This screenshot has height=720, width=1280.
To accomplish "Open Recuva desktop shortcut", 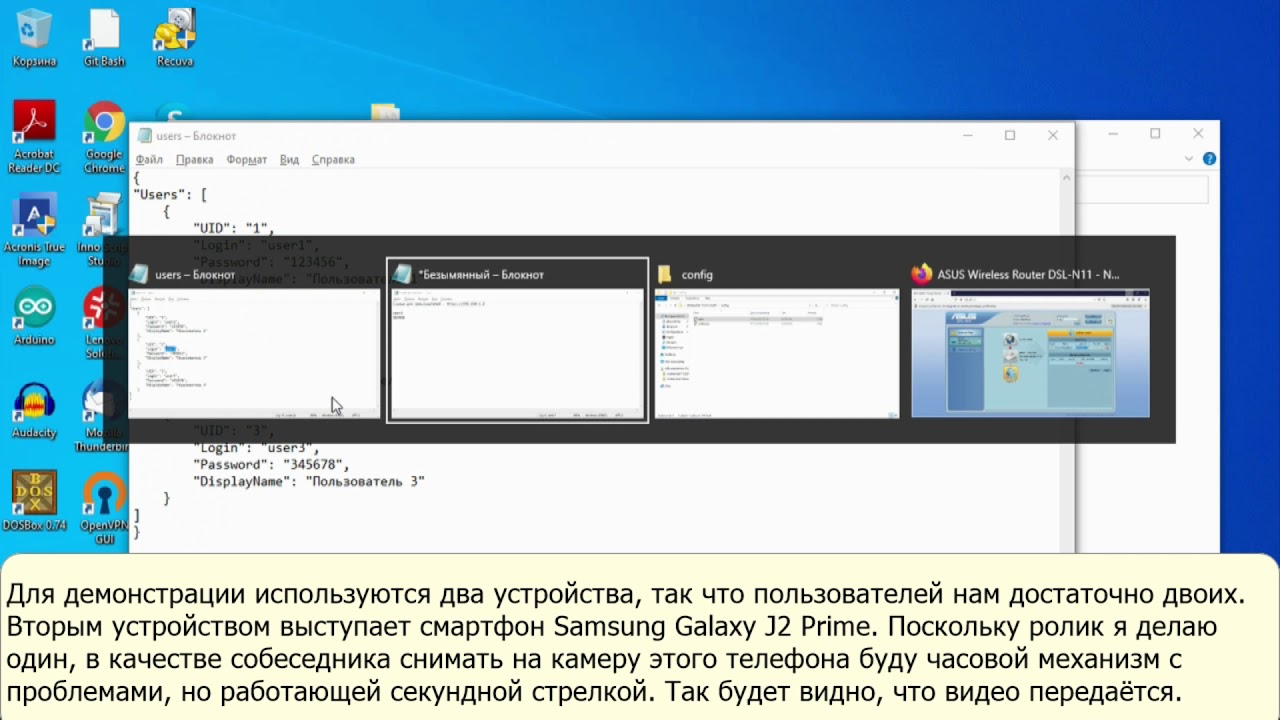I will point(174,38).
